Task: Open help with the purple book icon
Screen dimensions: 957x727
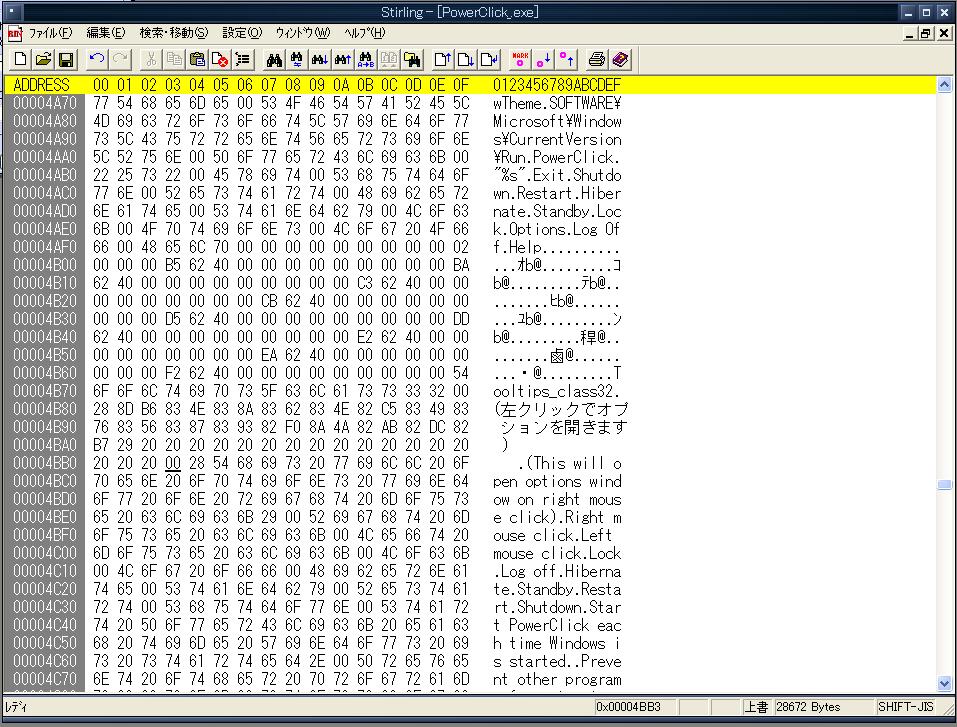Action: 620,59
